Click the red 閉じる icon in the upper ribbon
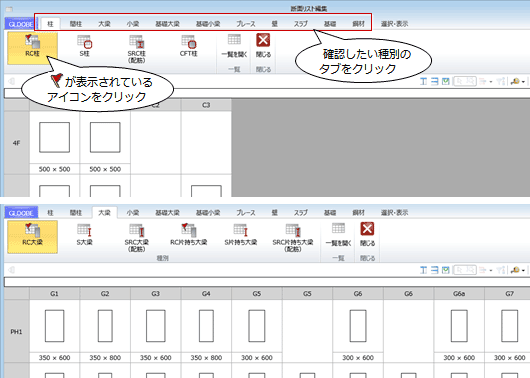530x378 pixels. click(263, 46)
